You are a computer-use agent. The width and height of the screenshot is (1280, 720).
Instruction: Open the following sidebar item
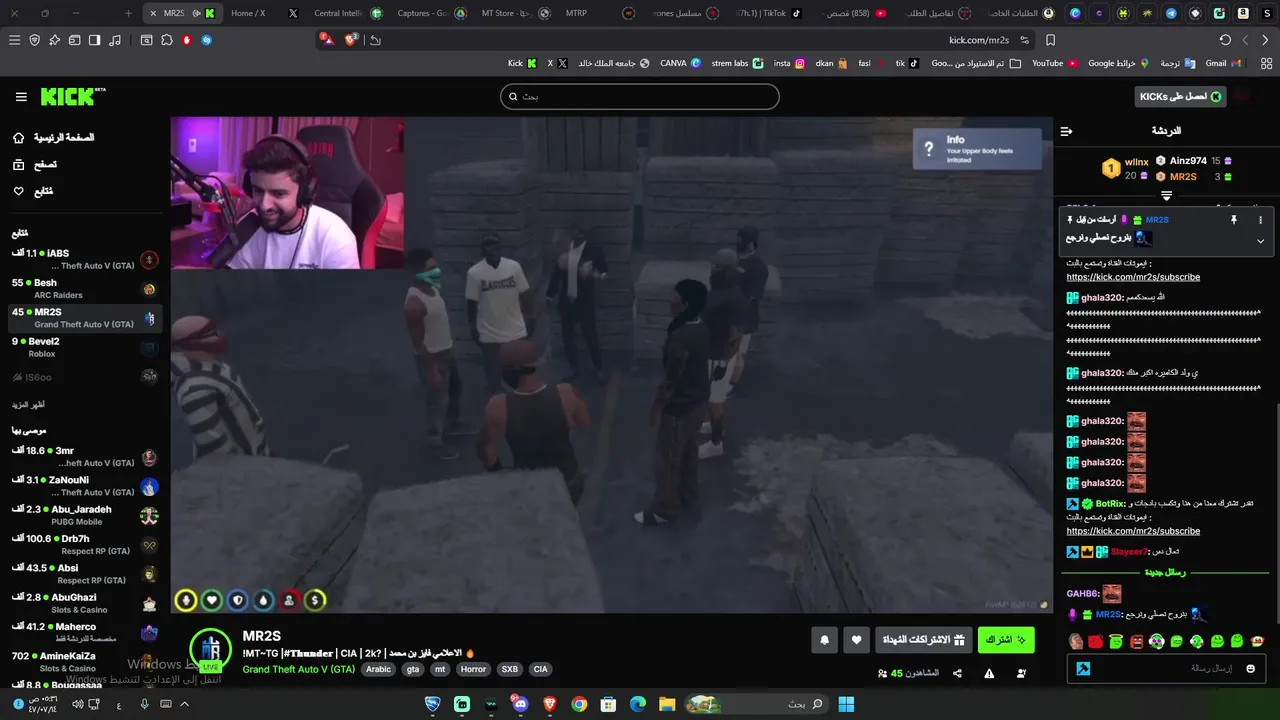point(33,192)
